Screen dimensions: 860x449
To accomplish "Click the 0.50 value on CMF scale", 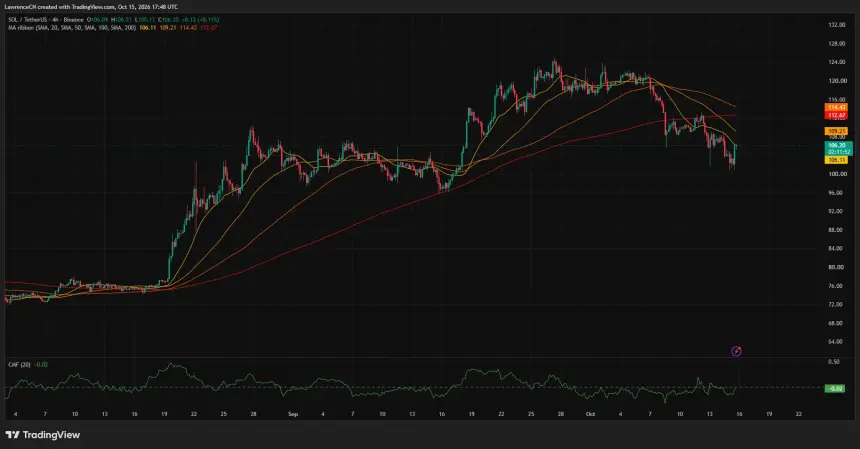I will click(834, 362).
